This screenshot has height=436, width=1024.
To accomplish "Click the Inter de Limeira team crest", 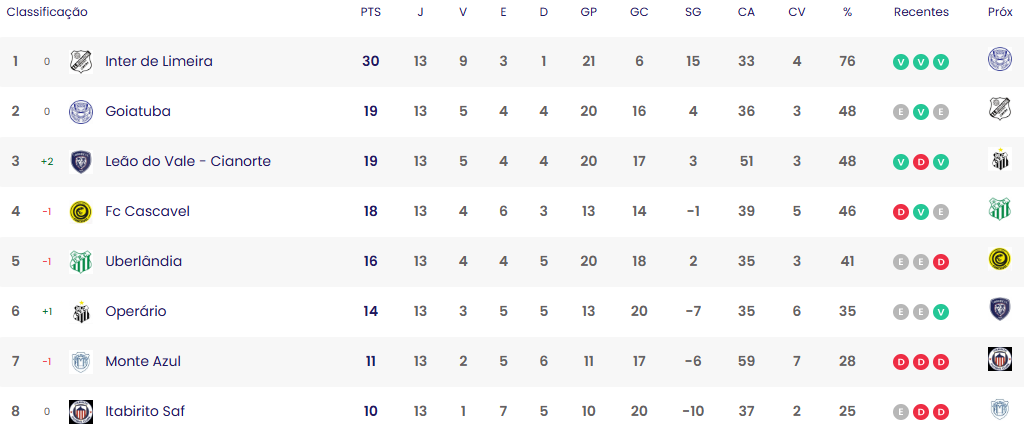I will [81, 61].
